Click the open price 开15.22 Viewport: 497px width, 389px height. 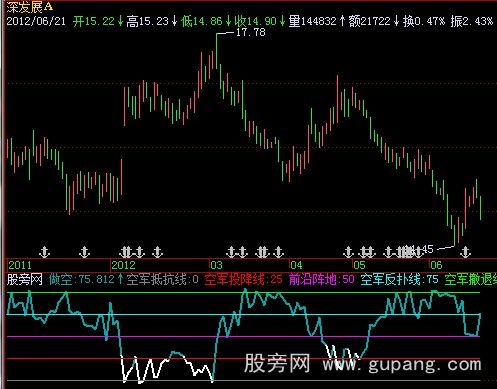tap(94, 21)
